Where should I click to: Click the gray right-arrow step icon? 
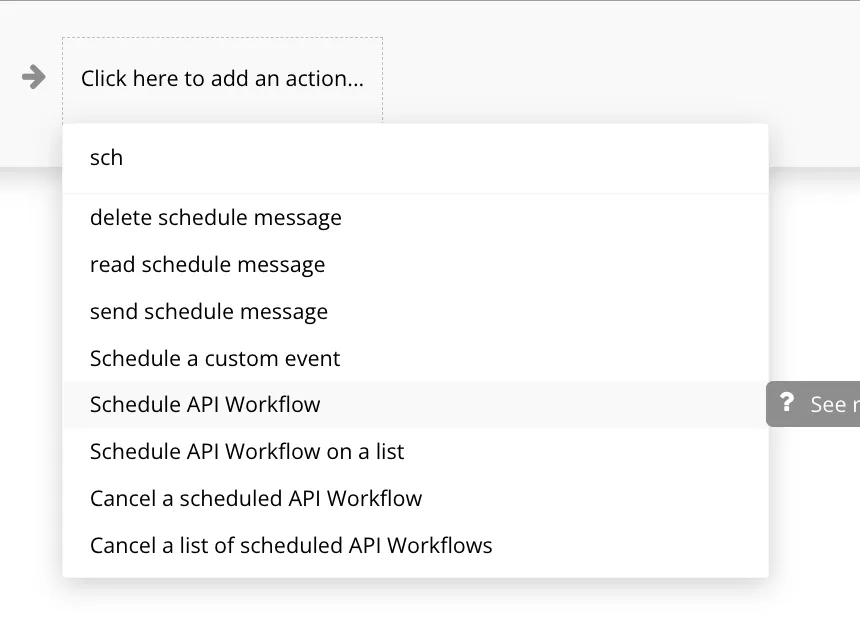click(x=34, y=77)
